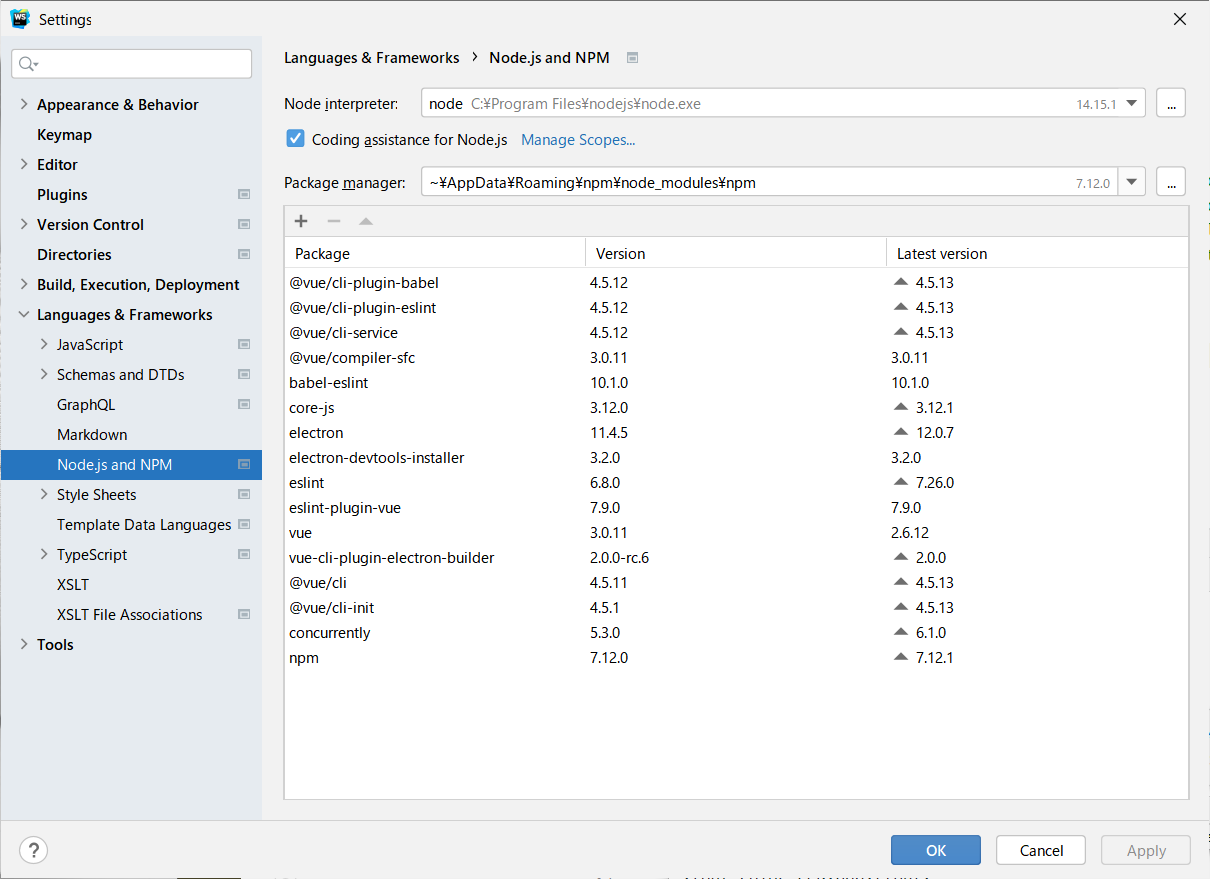Click project-level icon next to XSLT File Associations
Image resolution: width=1210 pixels, height=879 pixels.
point(243,615)
